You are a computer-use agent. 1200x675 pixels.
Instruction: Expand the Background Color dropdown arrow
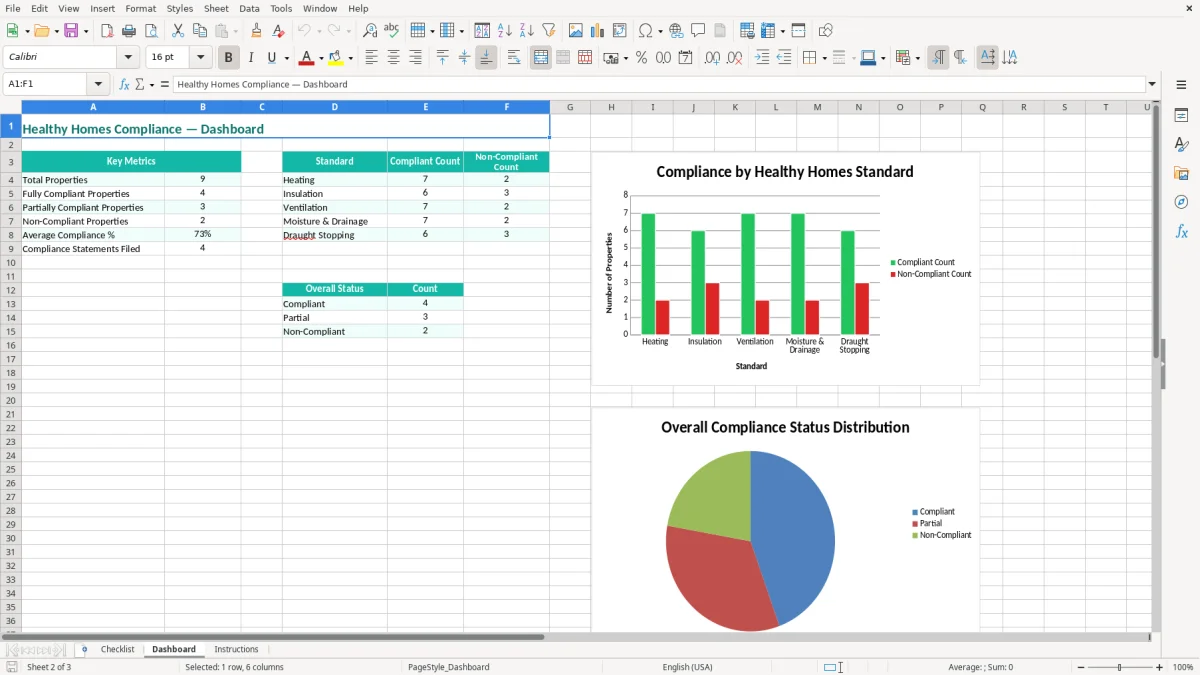pos(350,58)
